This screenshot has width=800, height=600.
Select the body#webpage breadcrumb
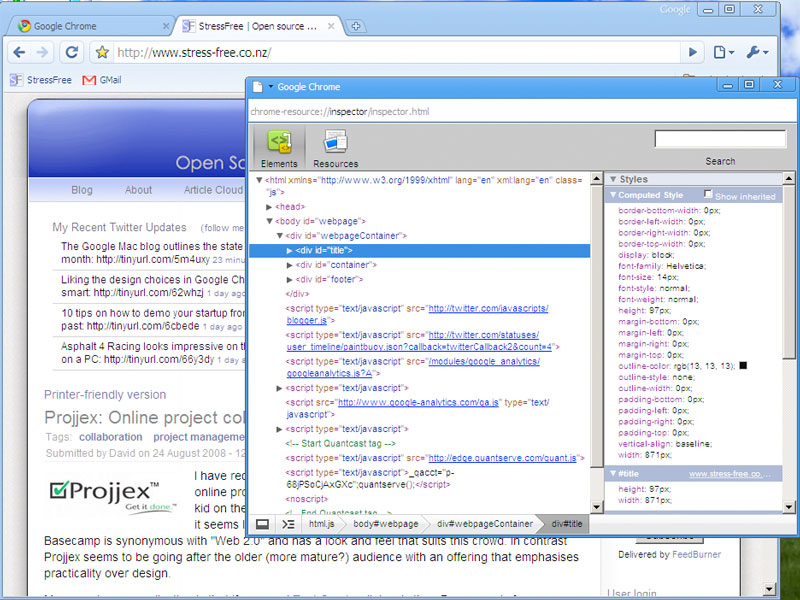pos(386,524)
